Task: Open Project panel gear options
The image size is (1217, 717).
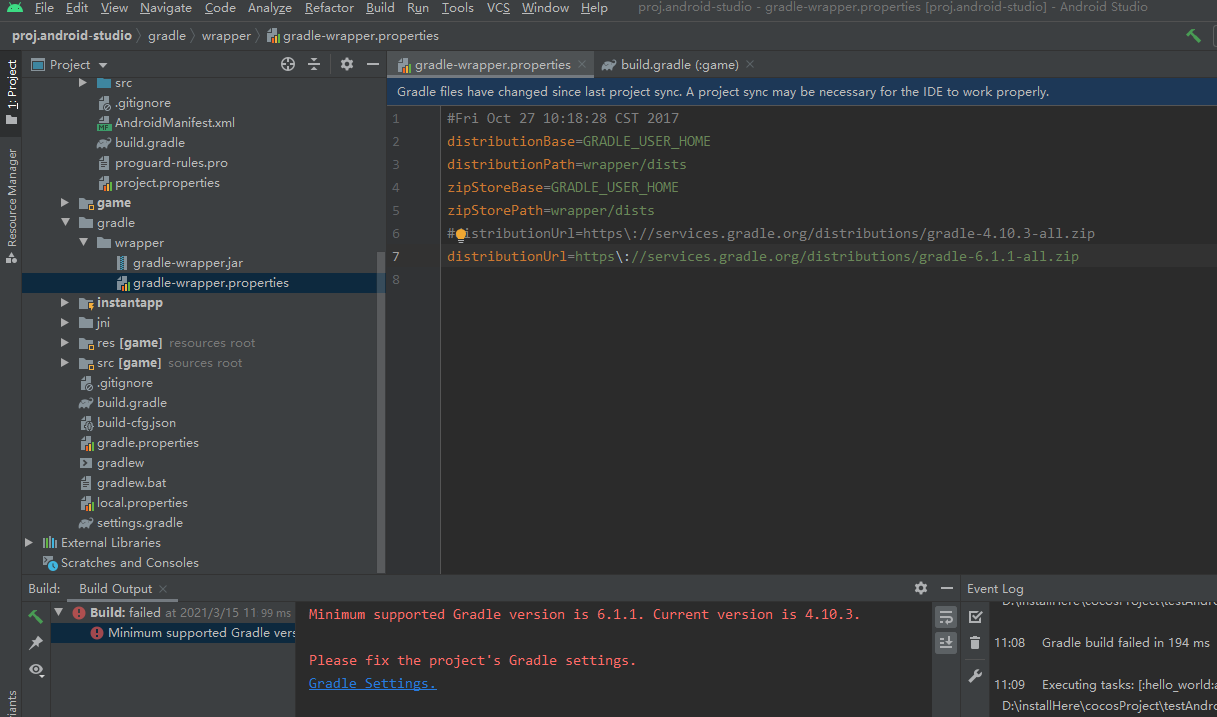Action: (x=346, y=64)
